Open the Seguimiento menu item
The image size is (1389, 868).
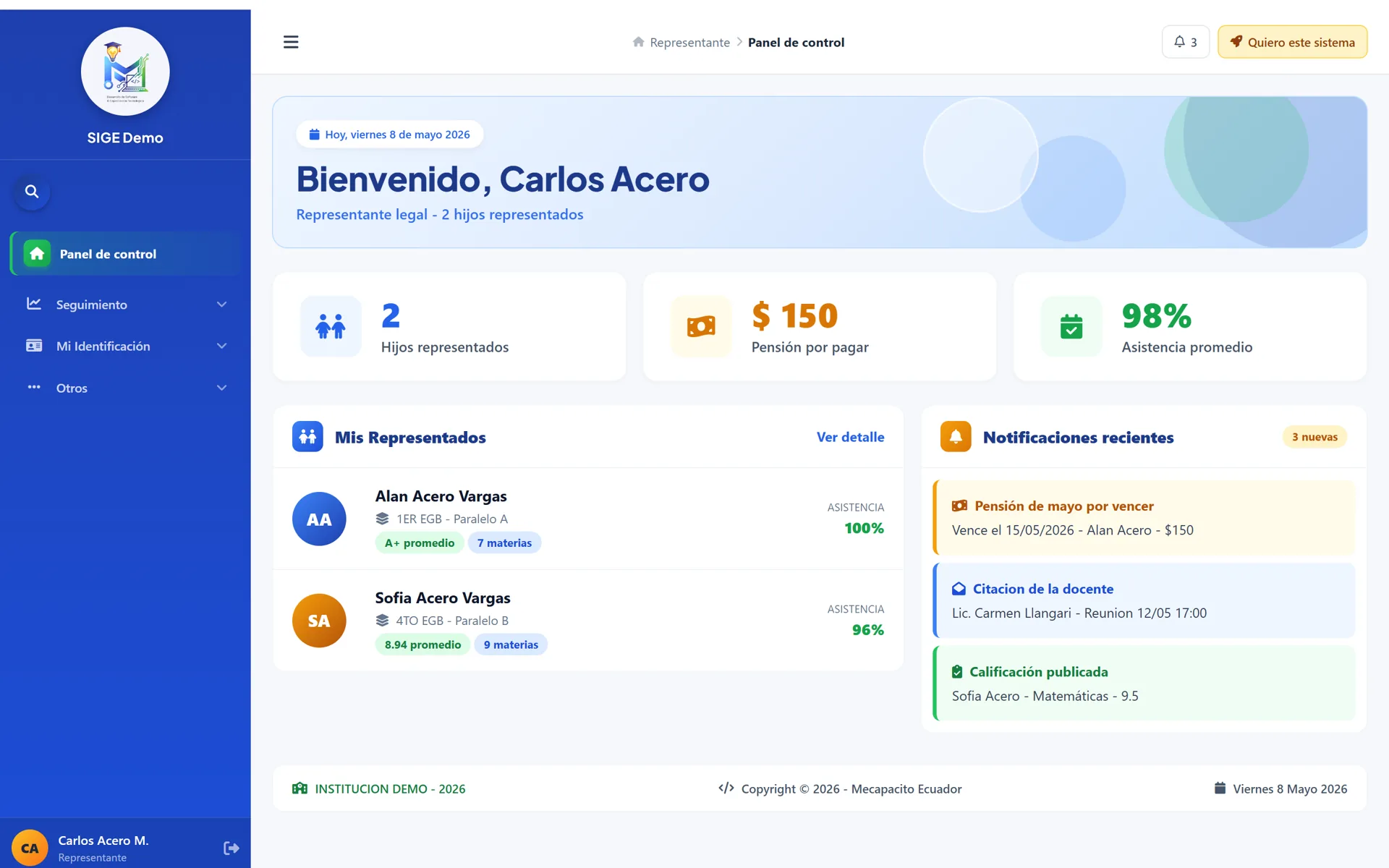125,305
